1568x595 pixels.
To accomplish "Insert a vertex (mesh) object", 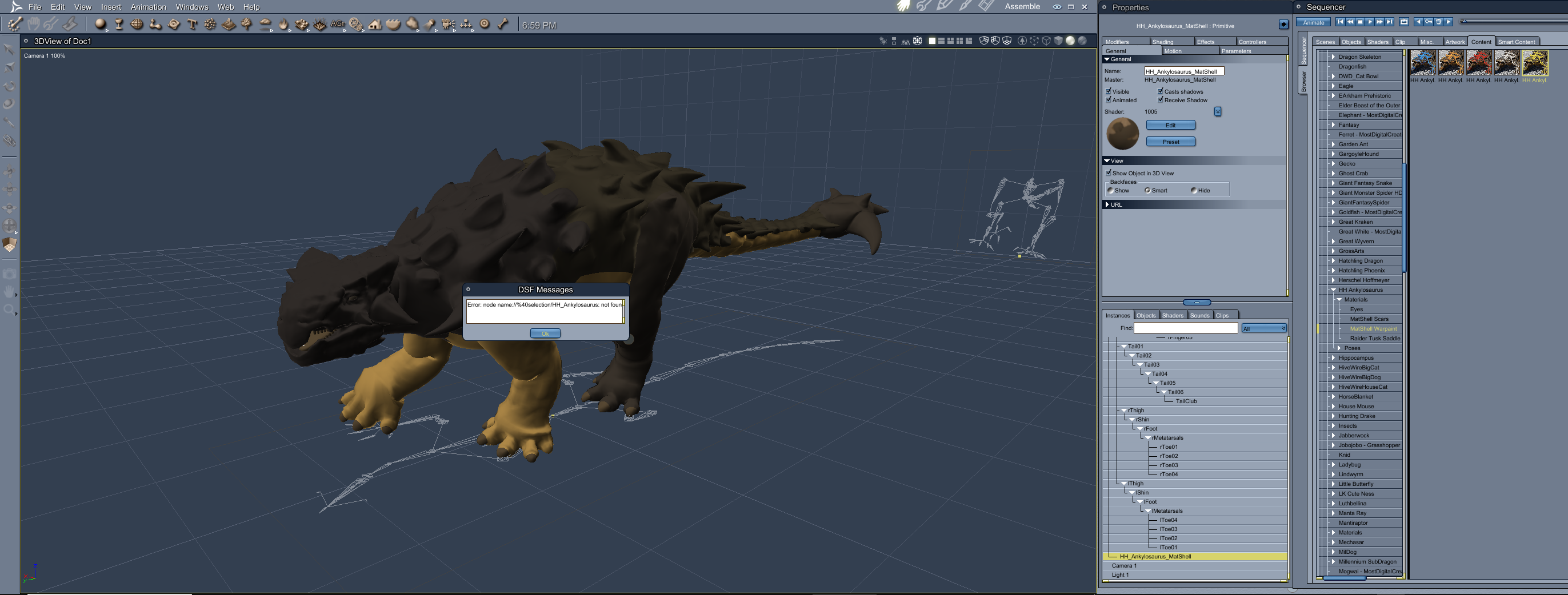I will click(137, 25).
